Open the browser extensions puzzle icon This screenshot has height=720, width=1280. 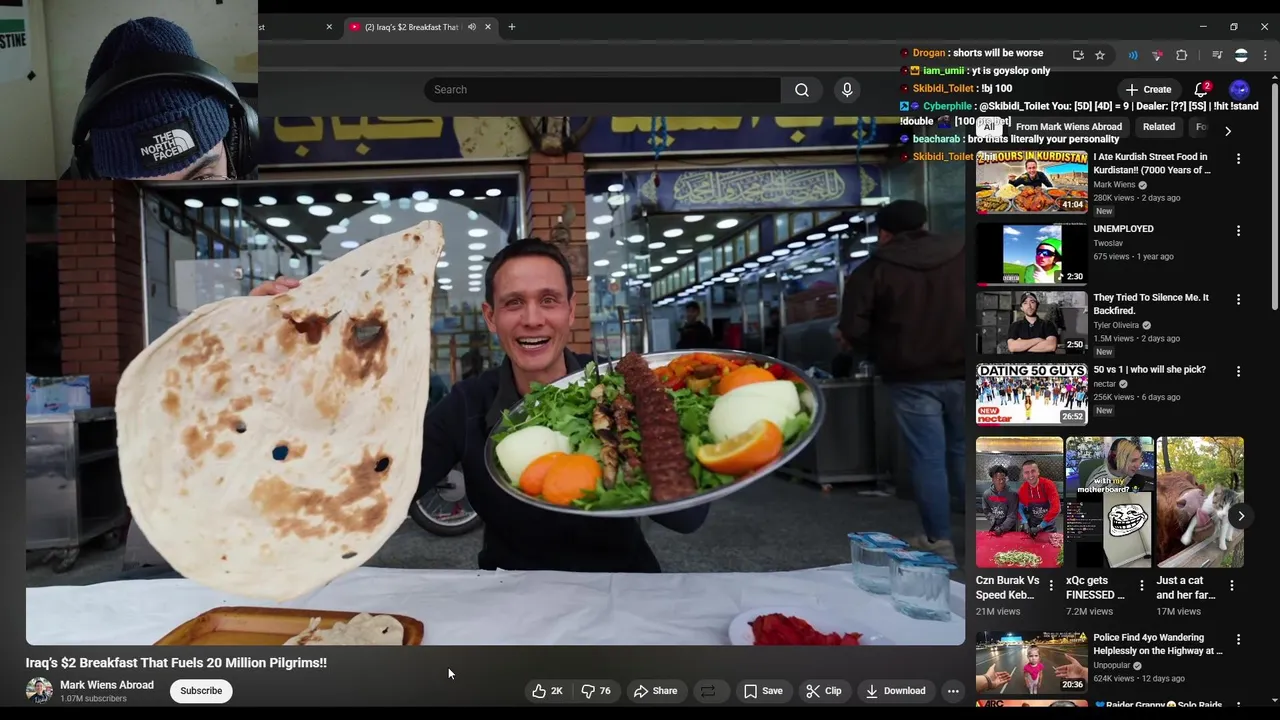tap(1182, 55)
